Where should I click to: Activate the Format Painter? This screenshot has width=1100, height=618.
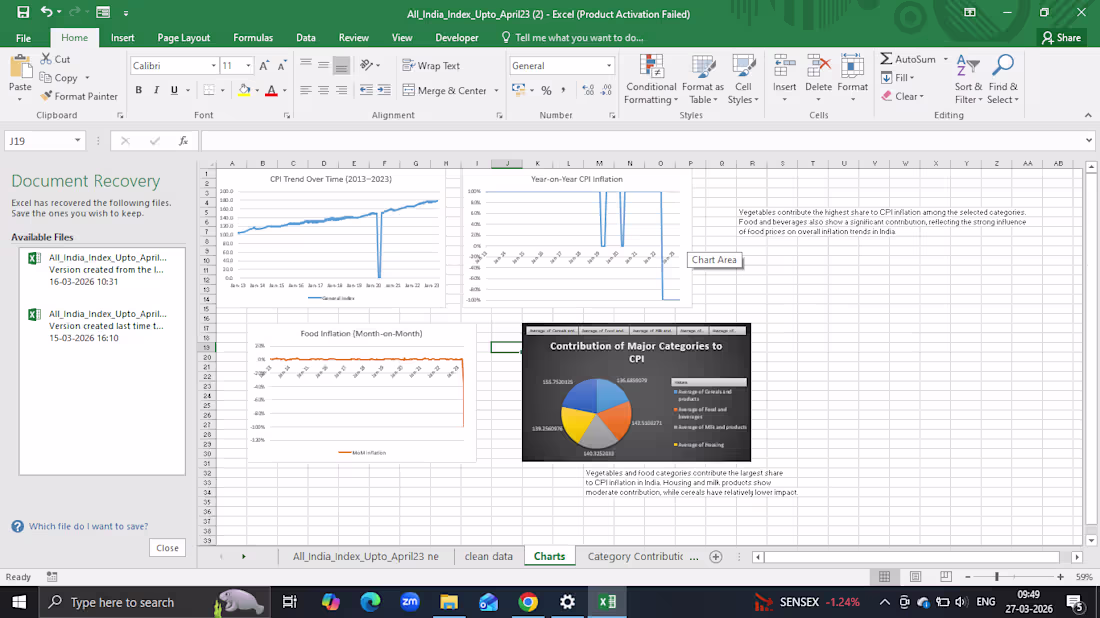click(x=79, y=96)
